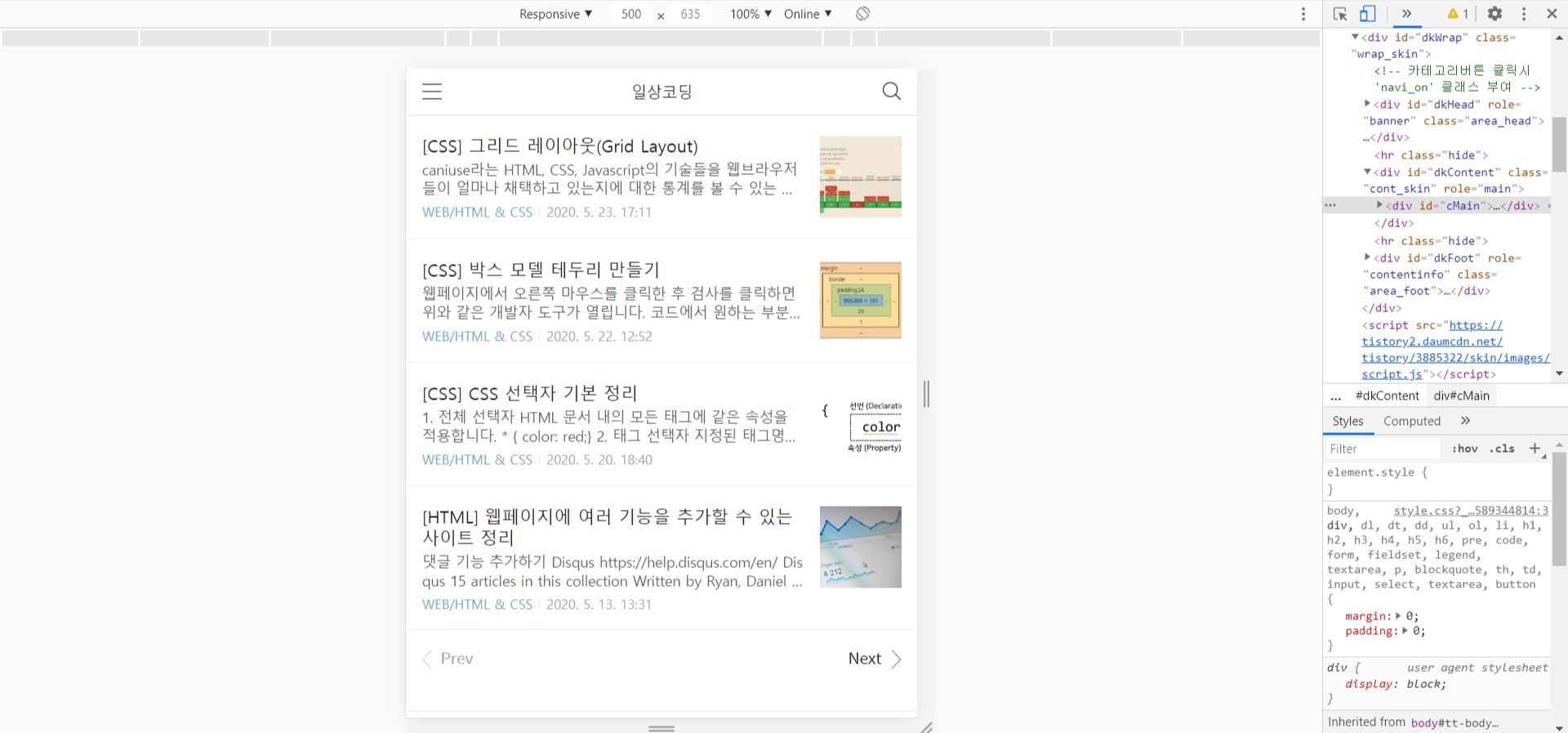This screenshot has height=733, width=1568.
Task: Show more DevTools panels chevron
Action: point(1406,14)
